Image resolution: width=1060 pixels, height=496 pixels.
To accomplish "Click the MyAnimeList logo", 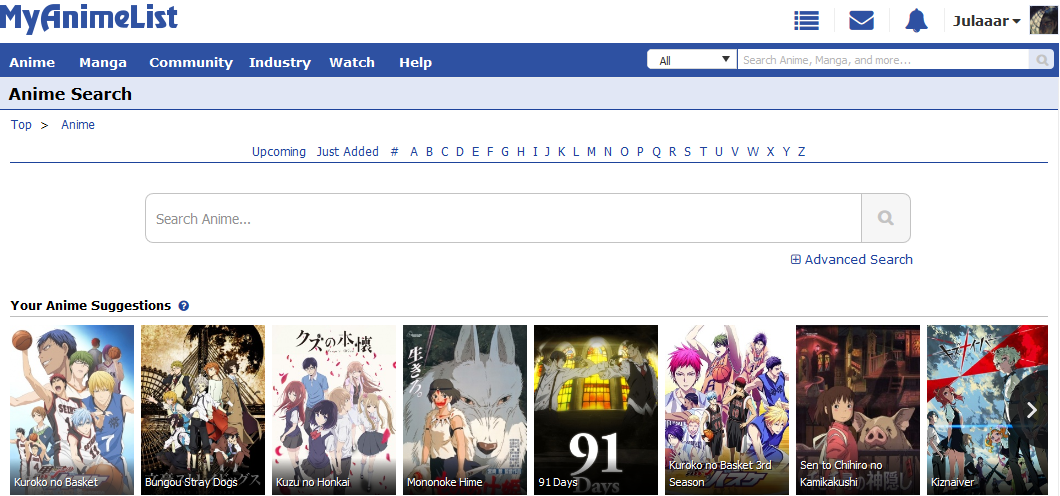I will click(89, 18).
